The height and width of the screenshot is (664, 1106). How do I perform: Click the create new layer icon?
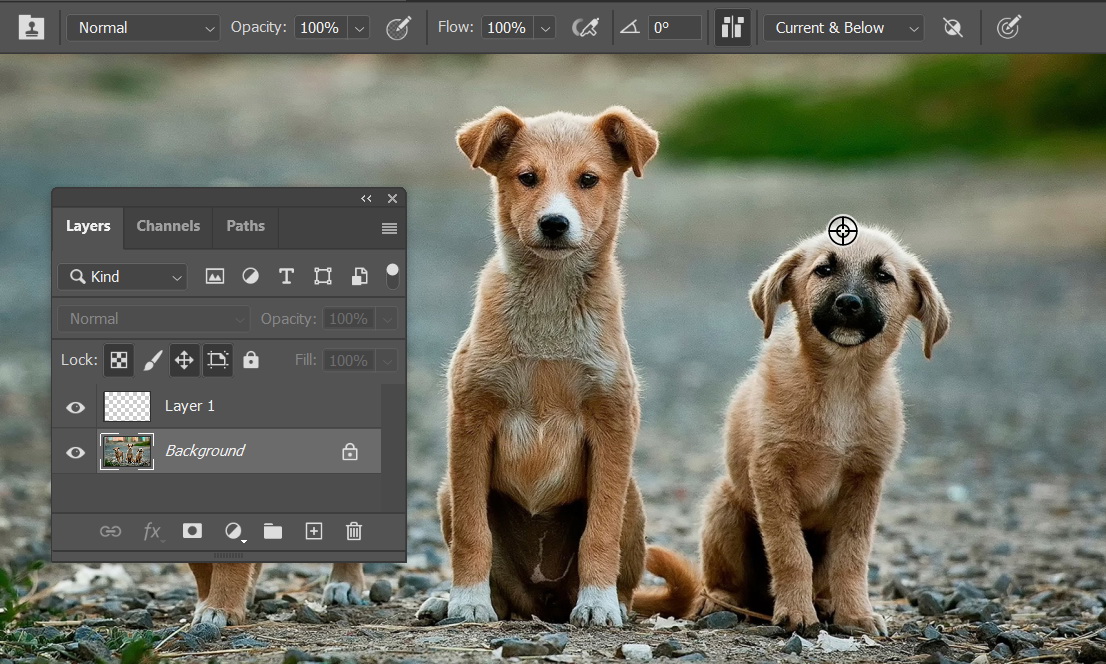[314, 531]
